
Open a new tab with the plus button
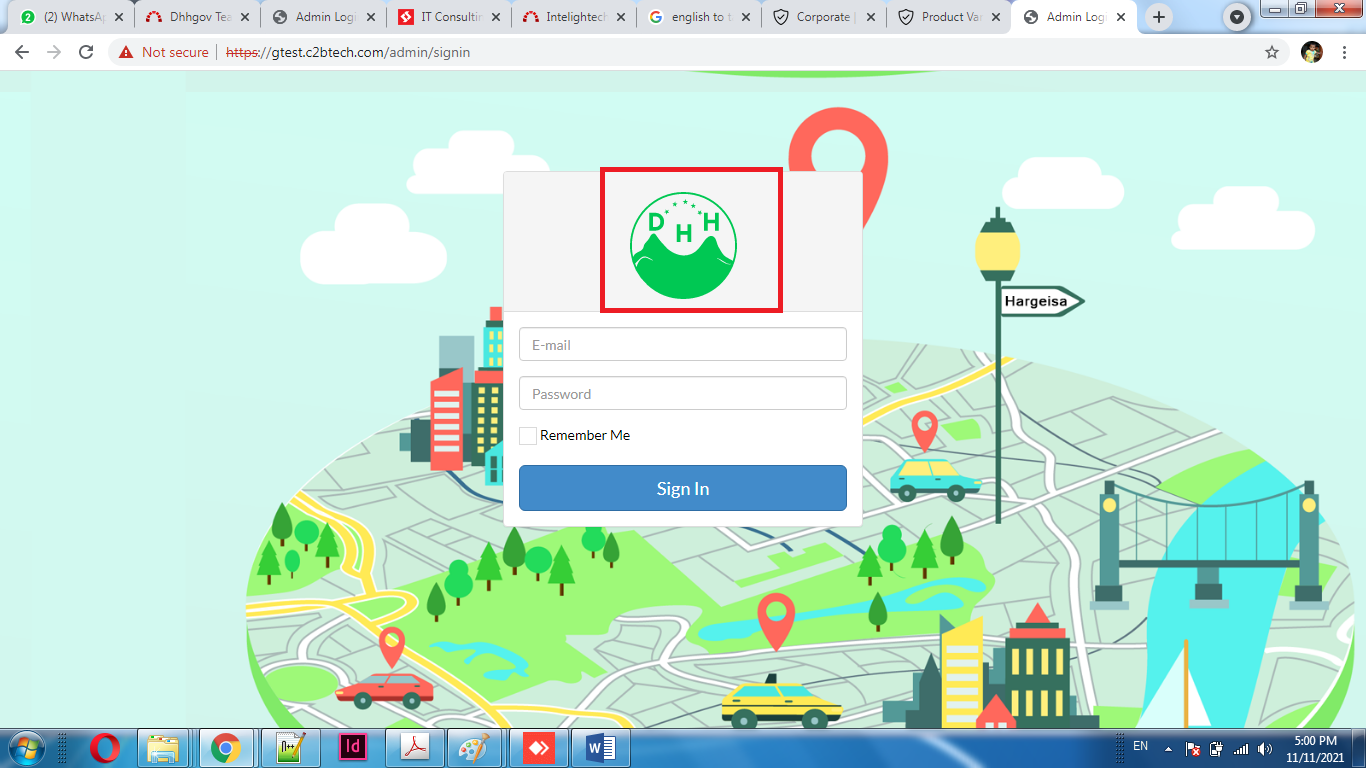1159,17
